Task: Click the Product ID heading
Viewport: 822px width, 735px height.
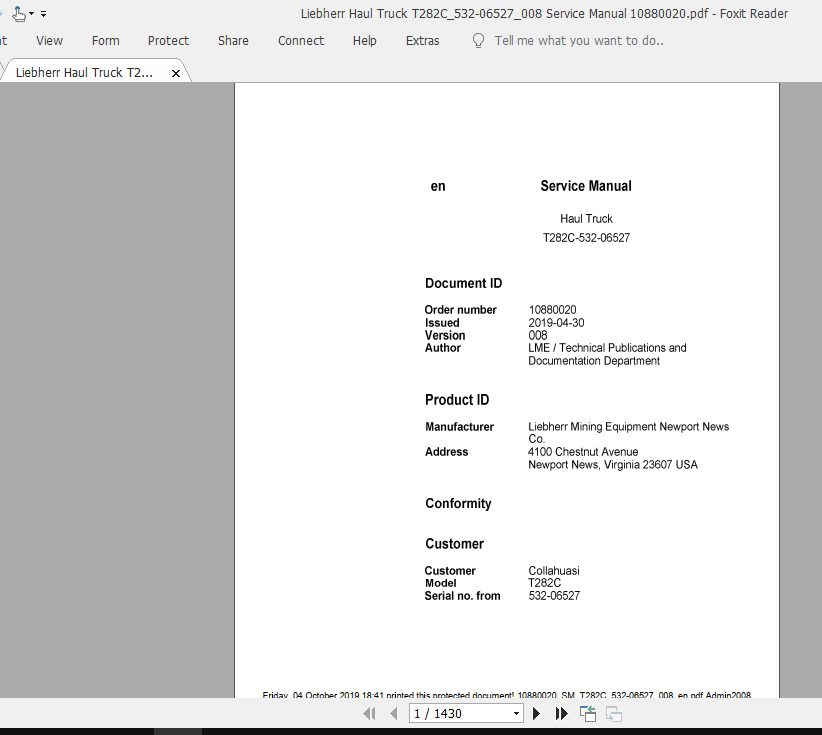Action: pyautogui.click(x=457, y=399)
